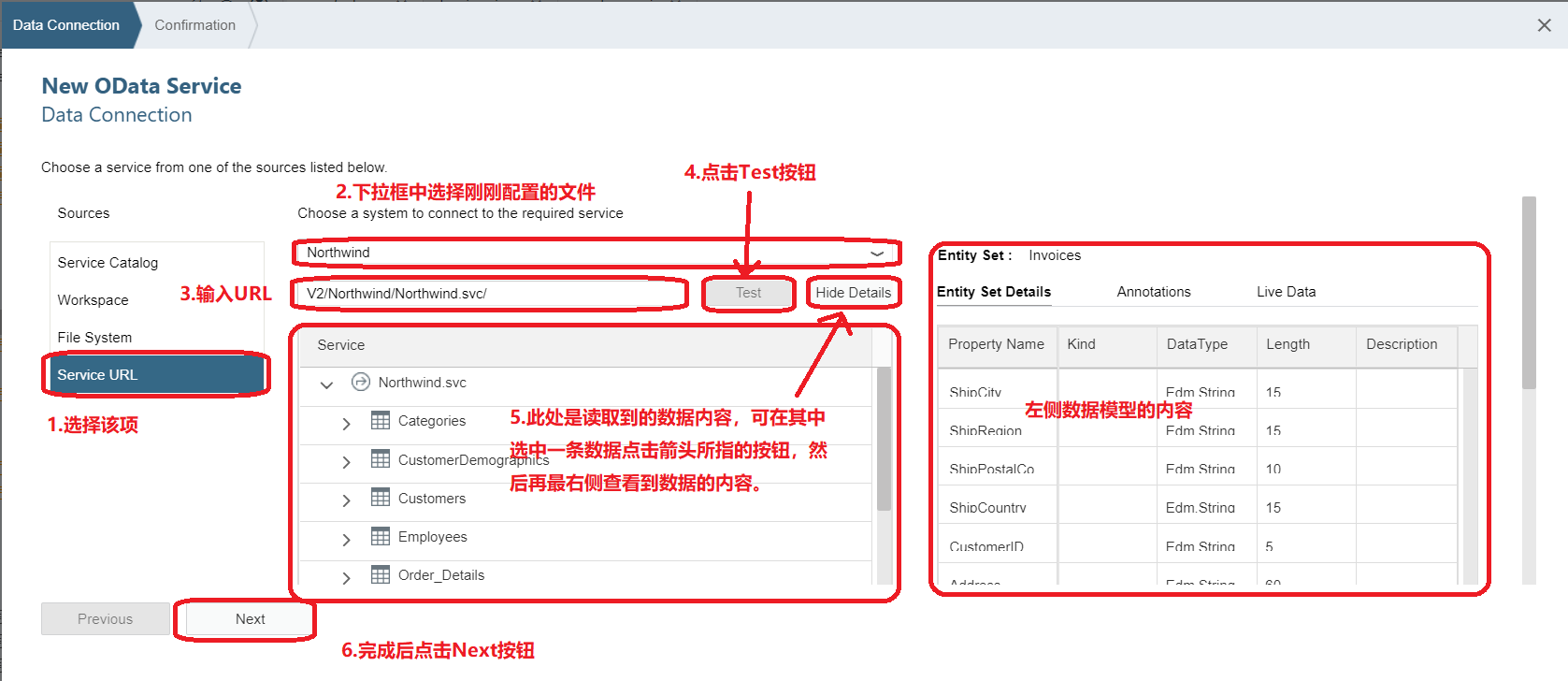Go to Confirmation wizard step
The image size is (1568, 681).
pyautogui.click(x=194, y=25)
